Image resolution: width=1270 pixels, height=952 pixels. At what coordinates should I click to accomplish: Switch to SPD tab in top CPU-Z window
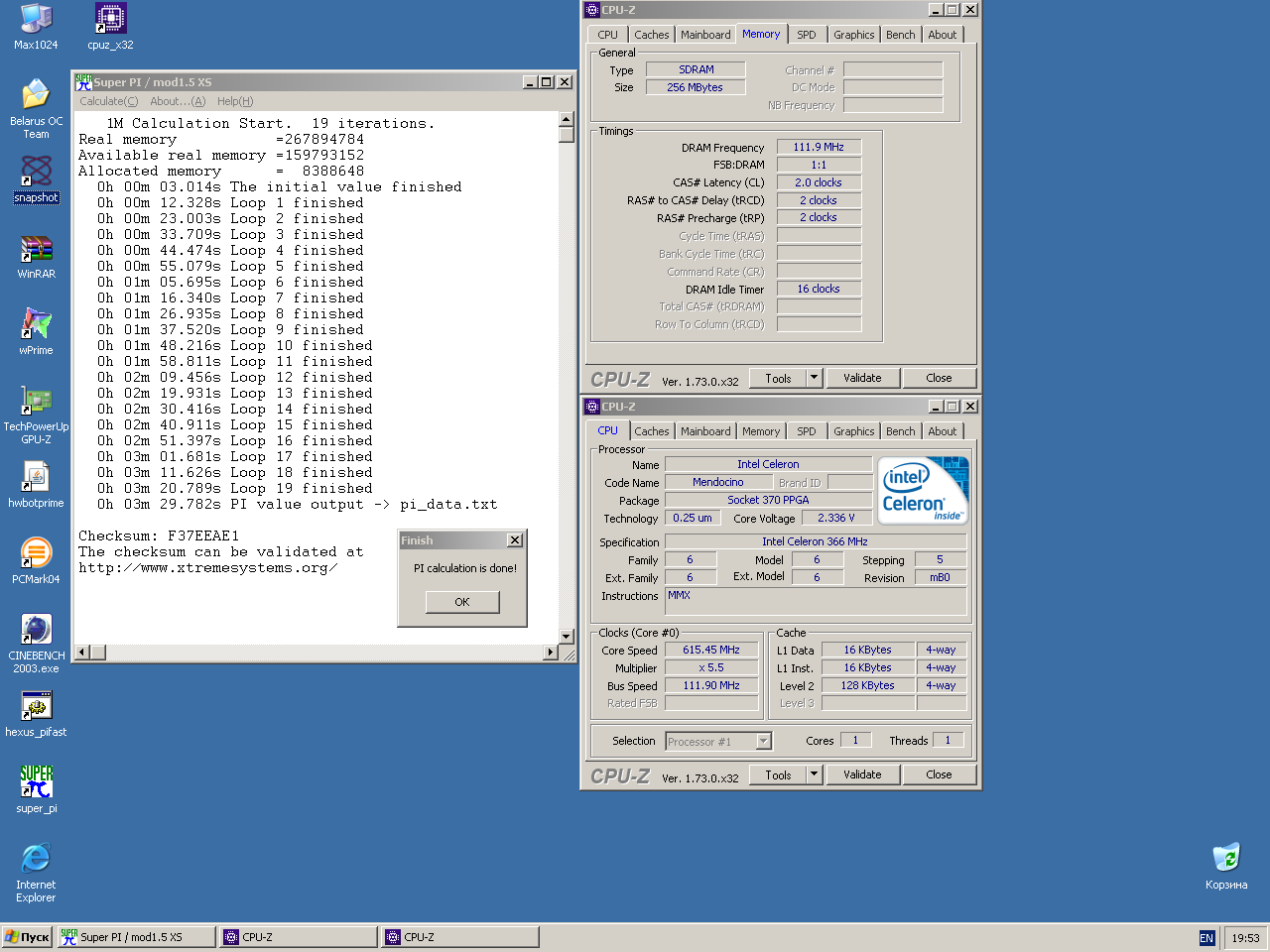807,35
